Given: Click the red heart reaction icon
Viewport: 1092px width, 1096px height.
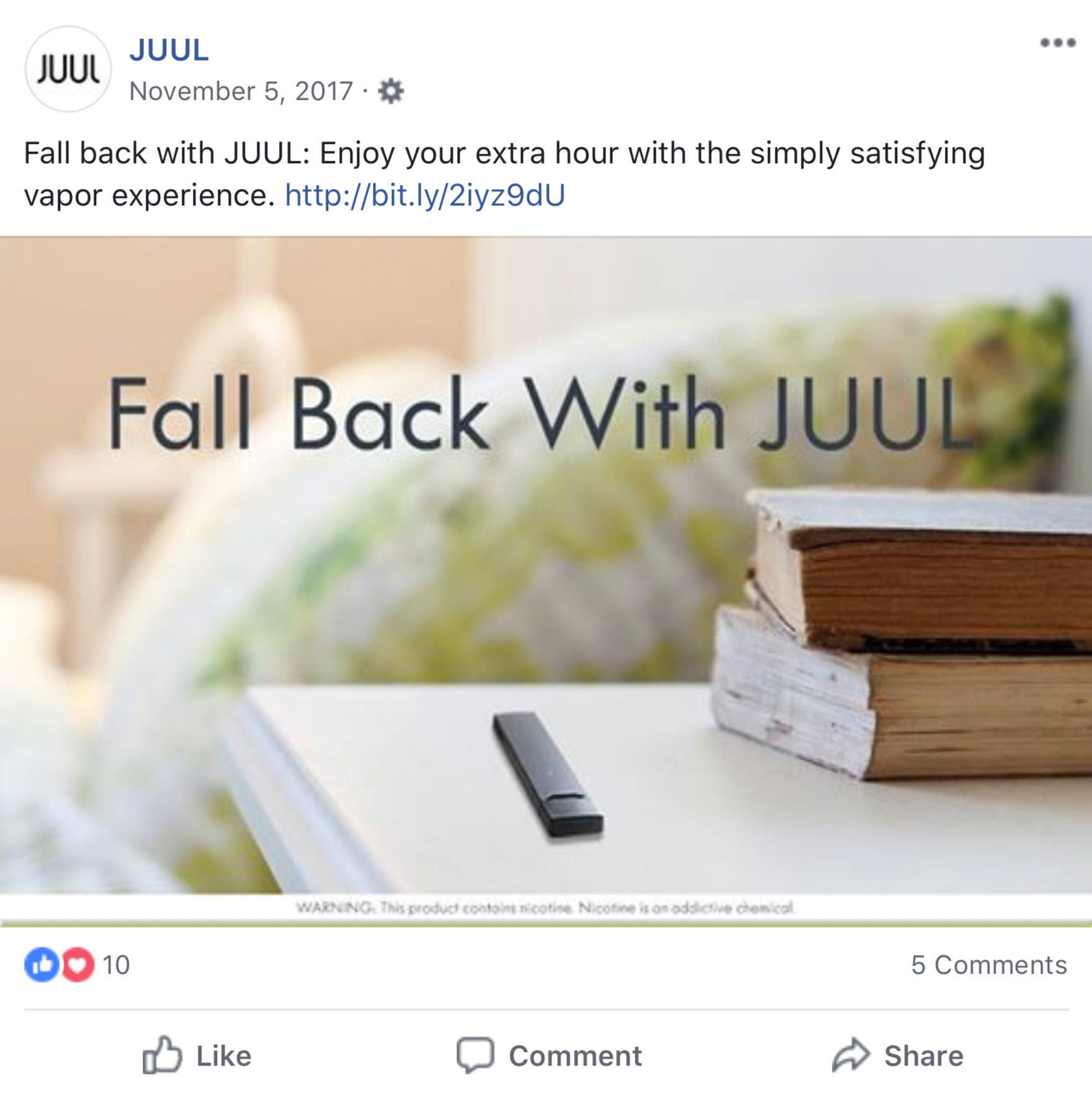Looking at the screenshot, I should (78, 964).
